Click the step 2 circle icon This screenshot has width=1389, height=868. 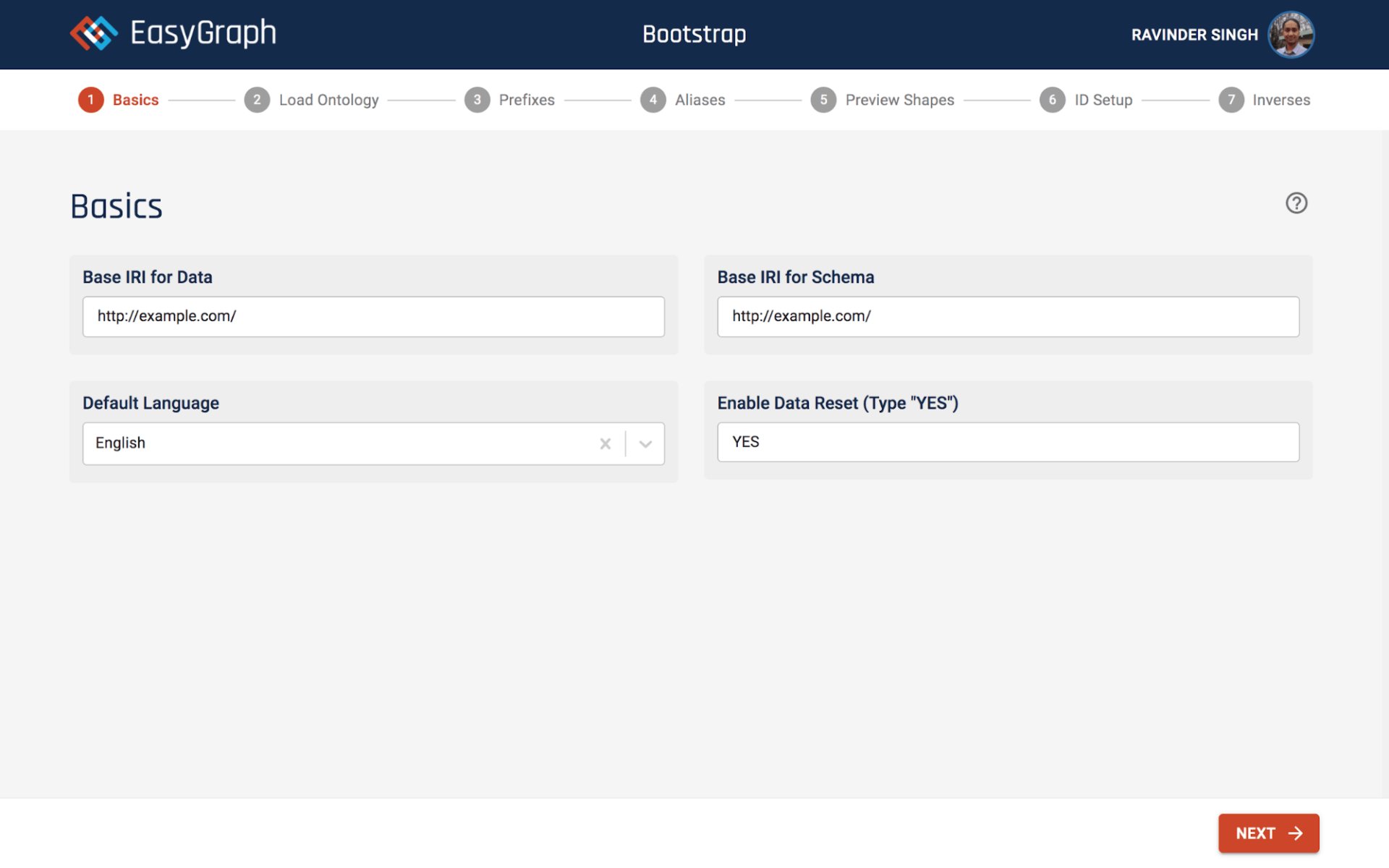(257, 100)
